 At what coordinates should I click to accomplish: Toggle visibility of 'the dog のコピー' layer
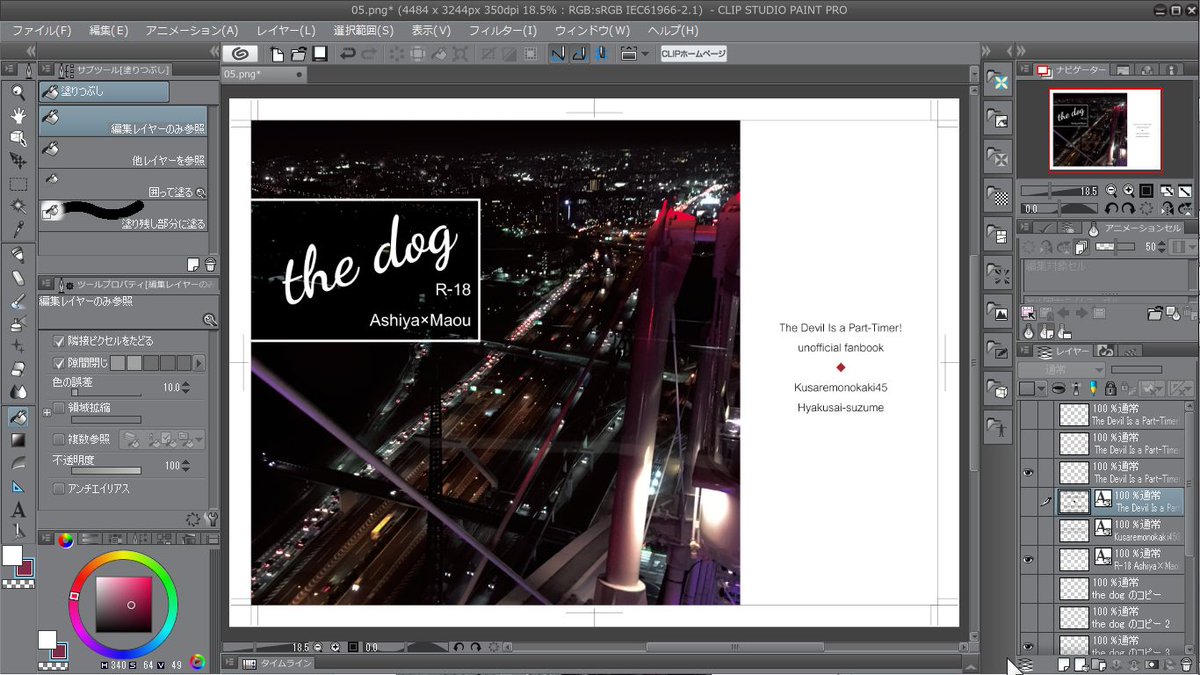(x=1028, y=589)
